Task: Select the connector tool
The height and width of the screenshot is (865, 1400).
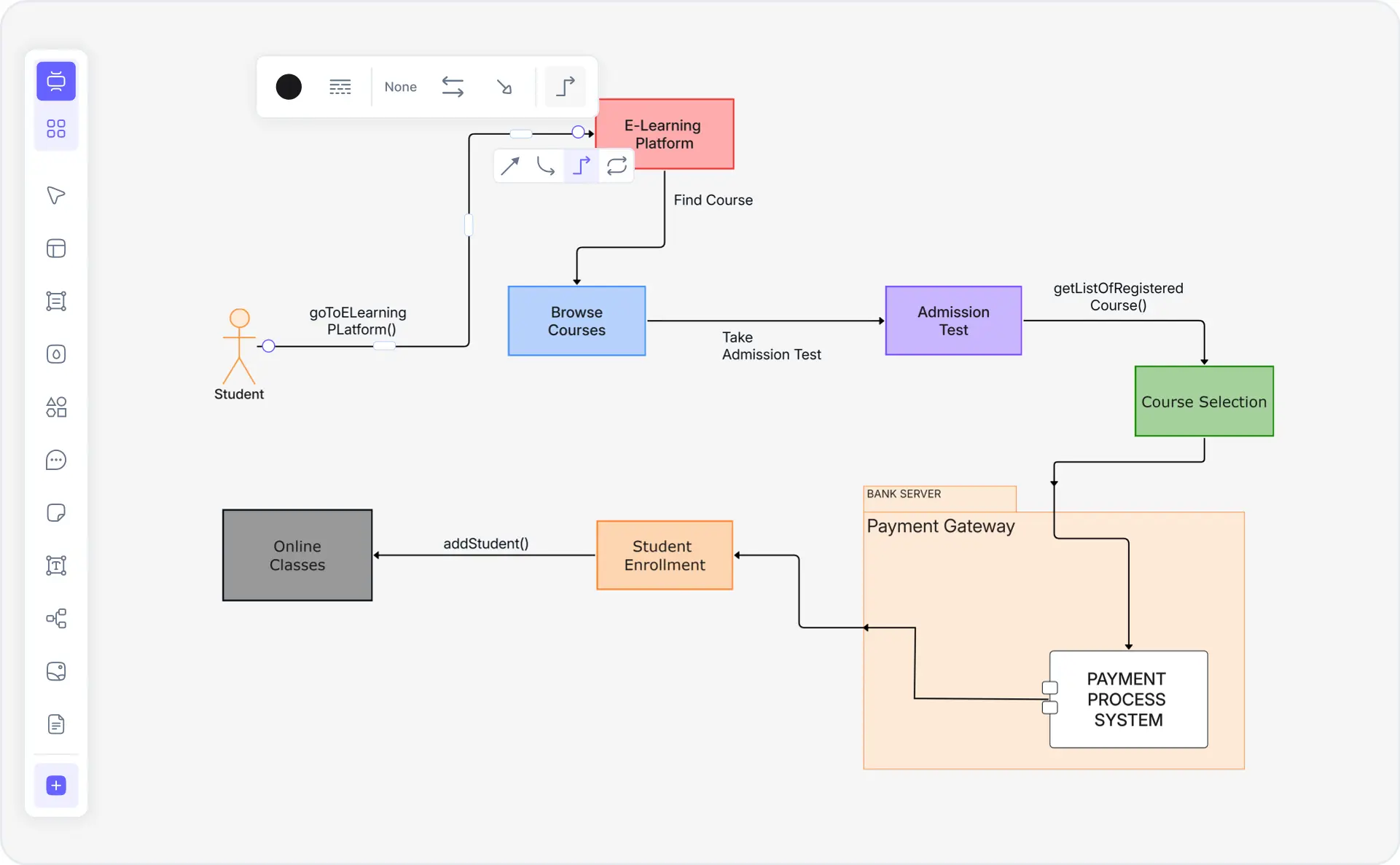Action: pyautogui.click(x=56, y=619)
